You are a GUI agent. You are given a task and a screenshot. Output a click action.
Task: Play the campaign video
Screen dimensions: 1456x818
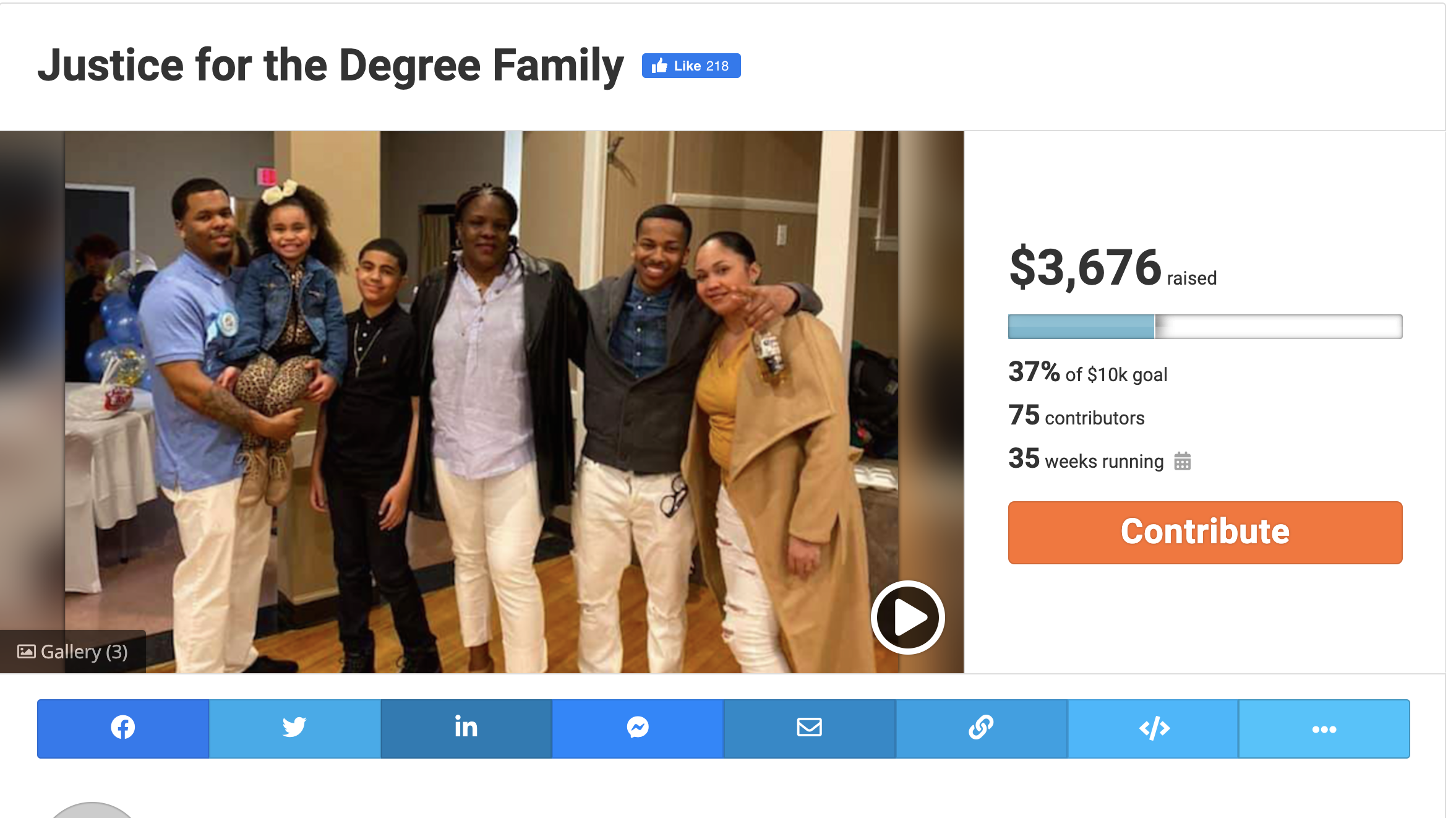(x=907, y=617)
